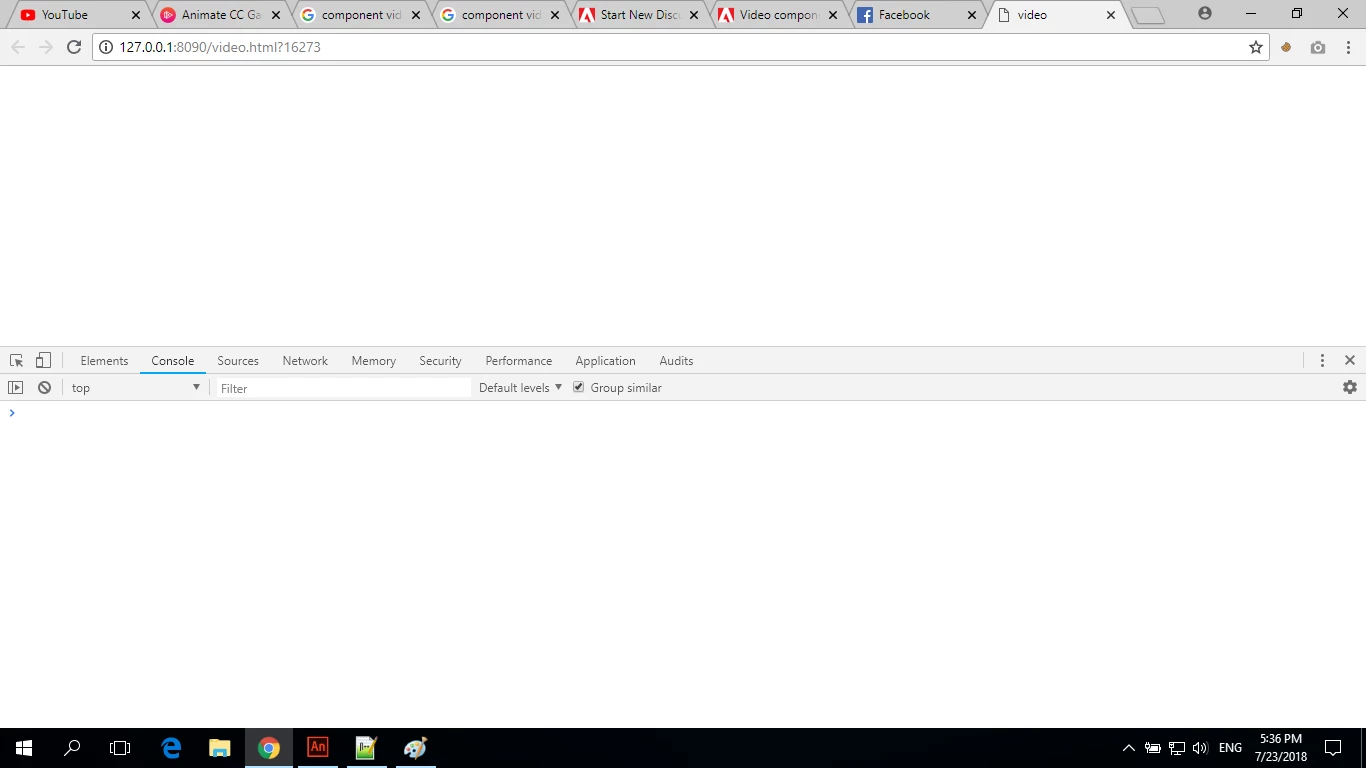Open the clock showing 5:36 PM
This screenshot has width=1366, height=768.
[1281, 748]
